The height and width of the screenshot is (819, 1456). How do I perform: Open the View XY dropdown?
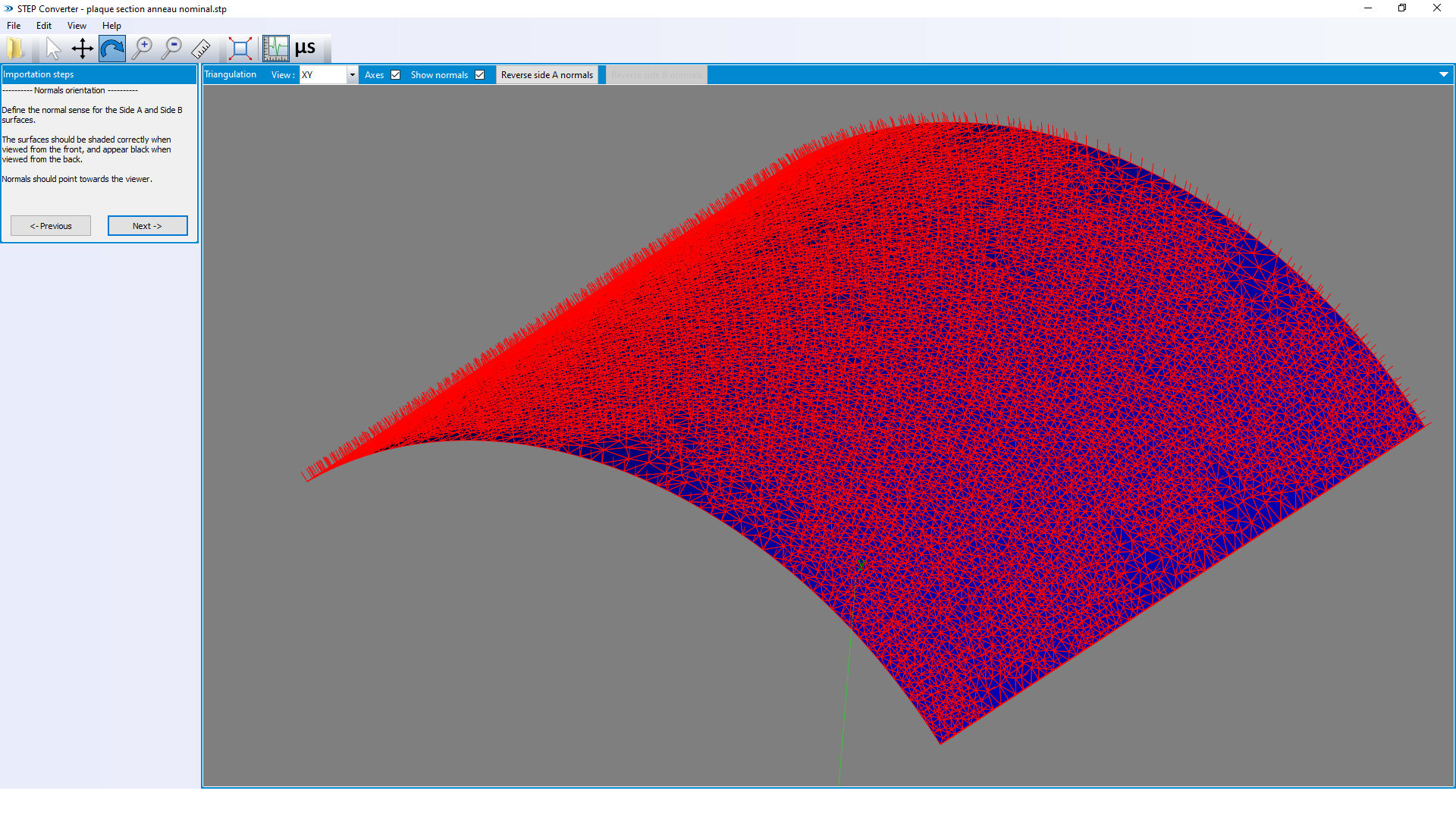click(x=351, y=74)
